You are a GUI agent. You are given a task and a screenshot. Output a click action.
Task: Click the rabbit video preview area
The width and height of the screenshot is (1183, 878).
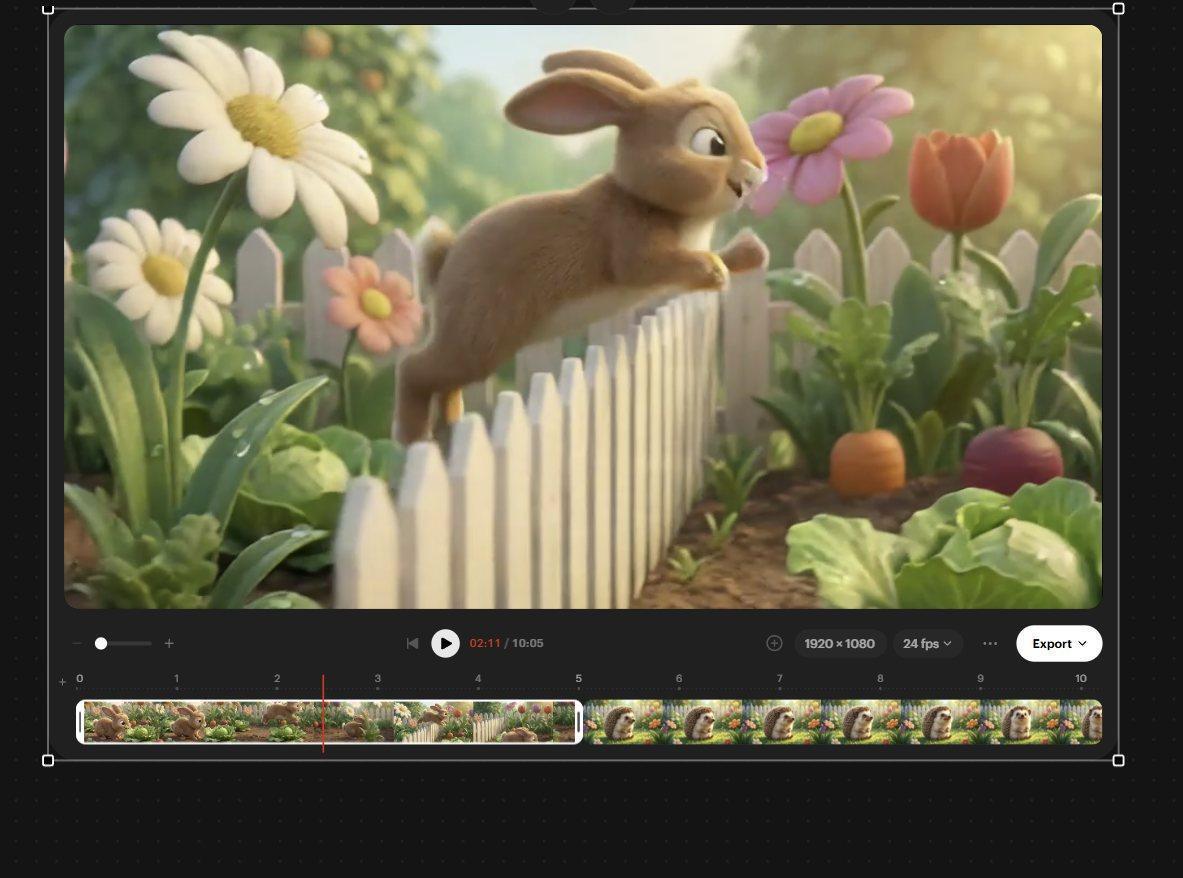[582, 317]
